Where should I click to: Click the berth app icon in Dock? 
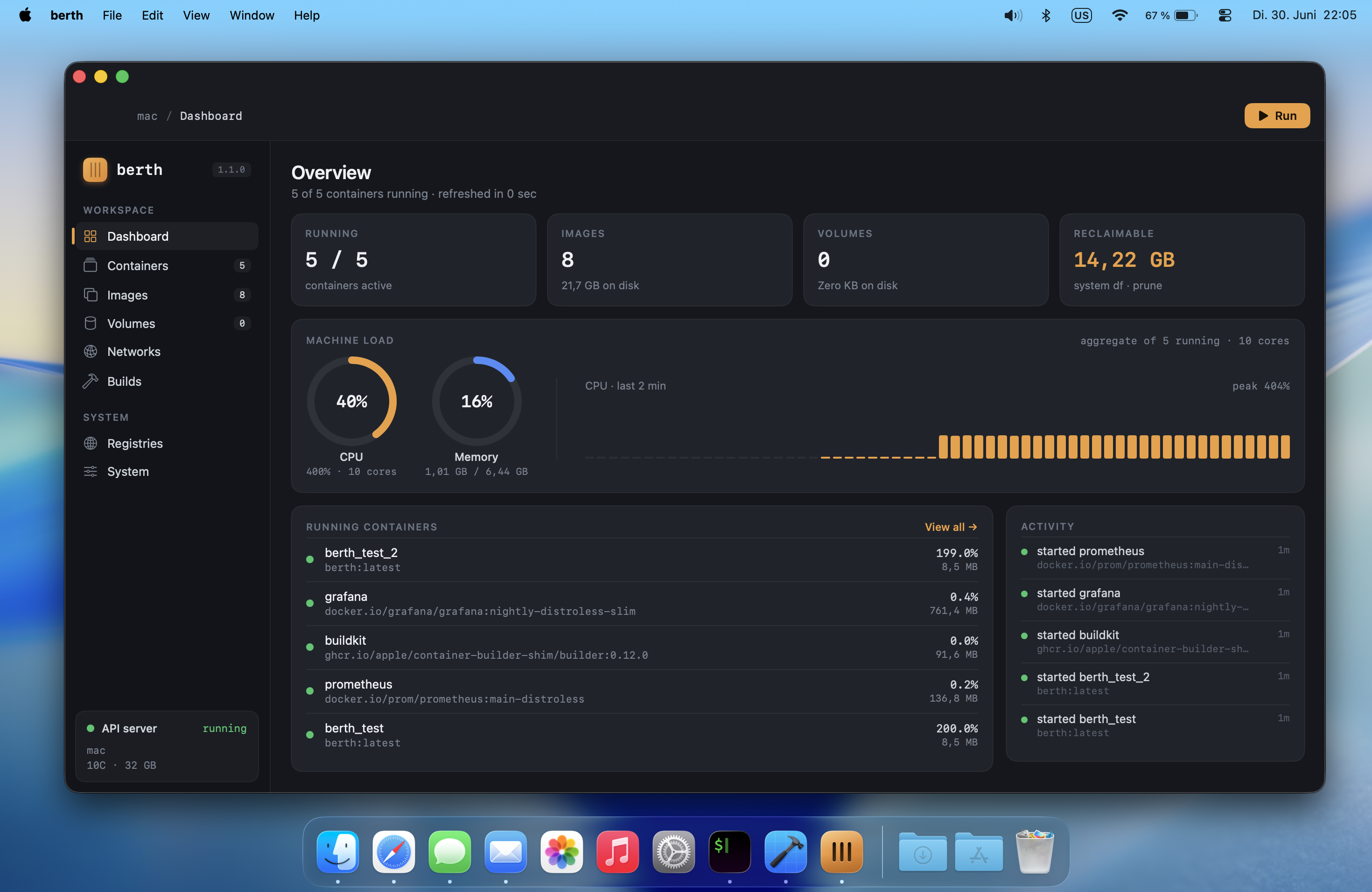click(x=842, y=851)
